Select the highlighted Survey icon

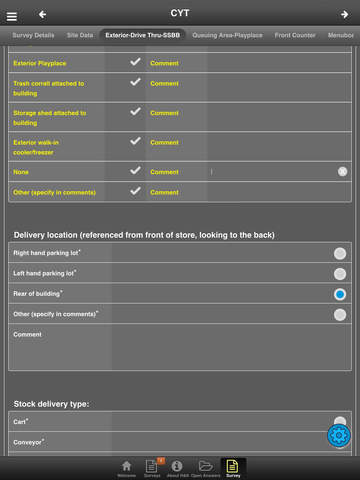(233, 468)
